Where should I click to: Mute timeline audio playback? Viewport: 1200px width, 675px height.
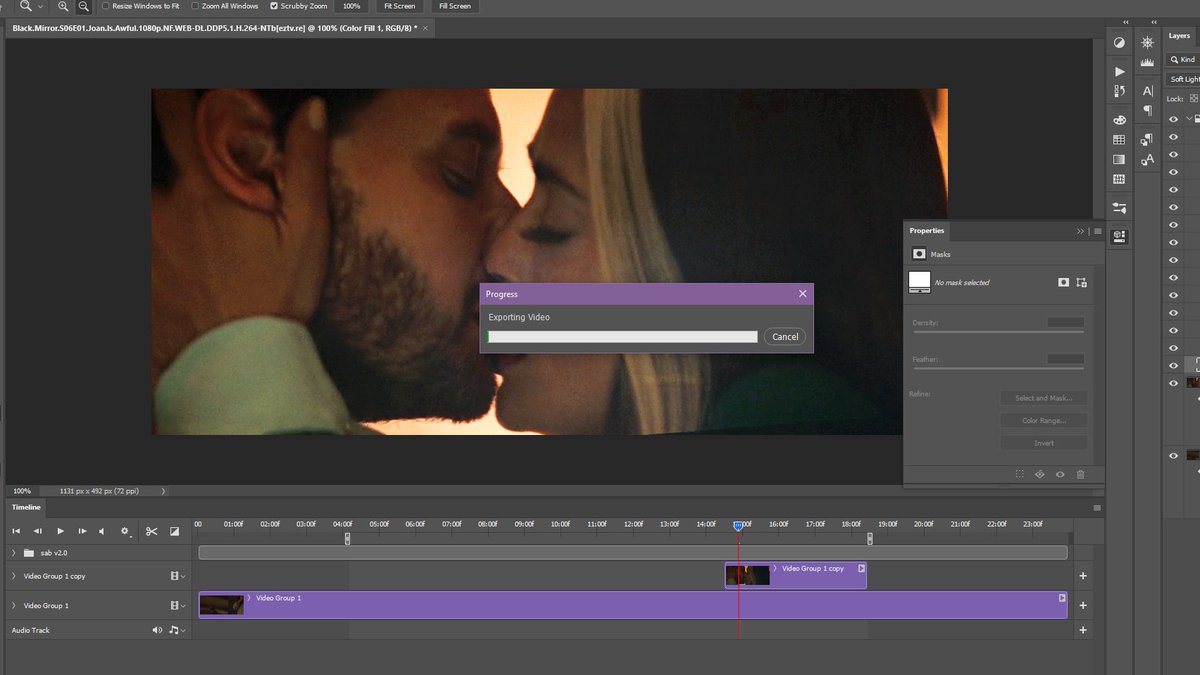(101, 531)
